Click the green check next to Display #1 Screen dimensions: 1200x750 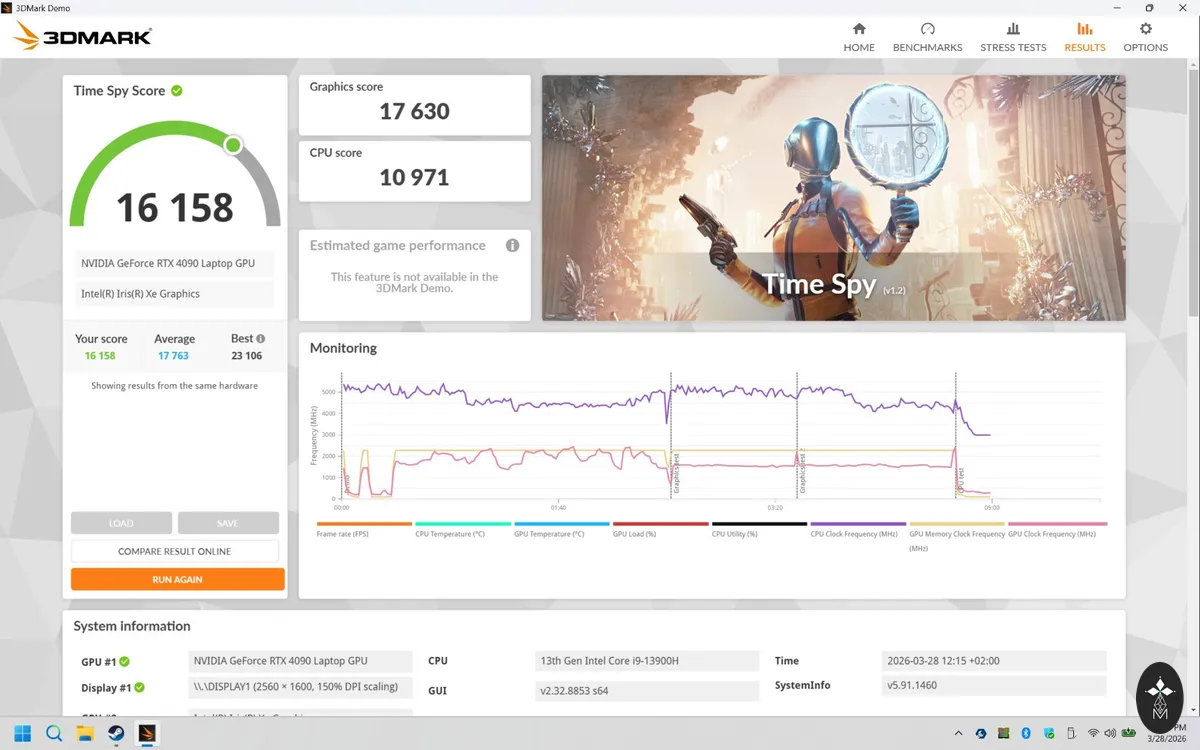click(x=140, y=688)
